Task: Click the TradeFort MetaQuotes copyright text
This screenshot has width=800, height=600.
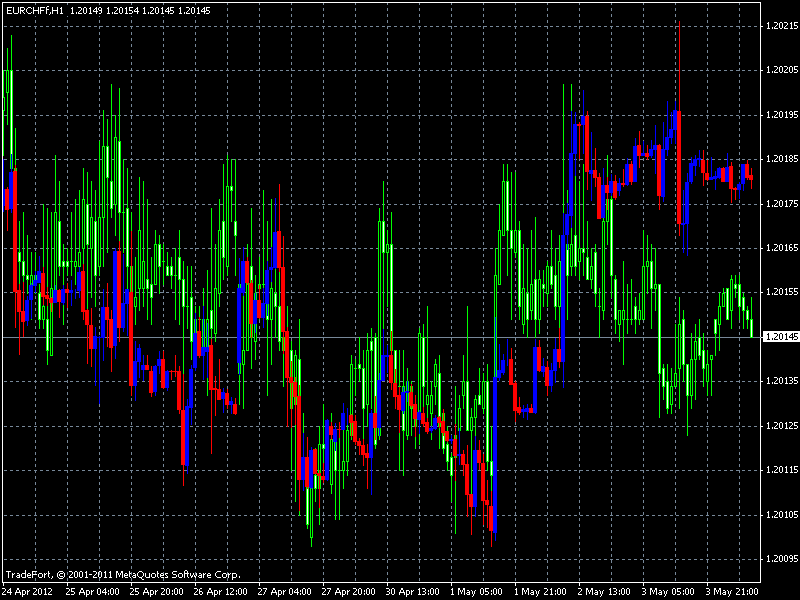Action: click(x=123, y=574)
